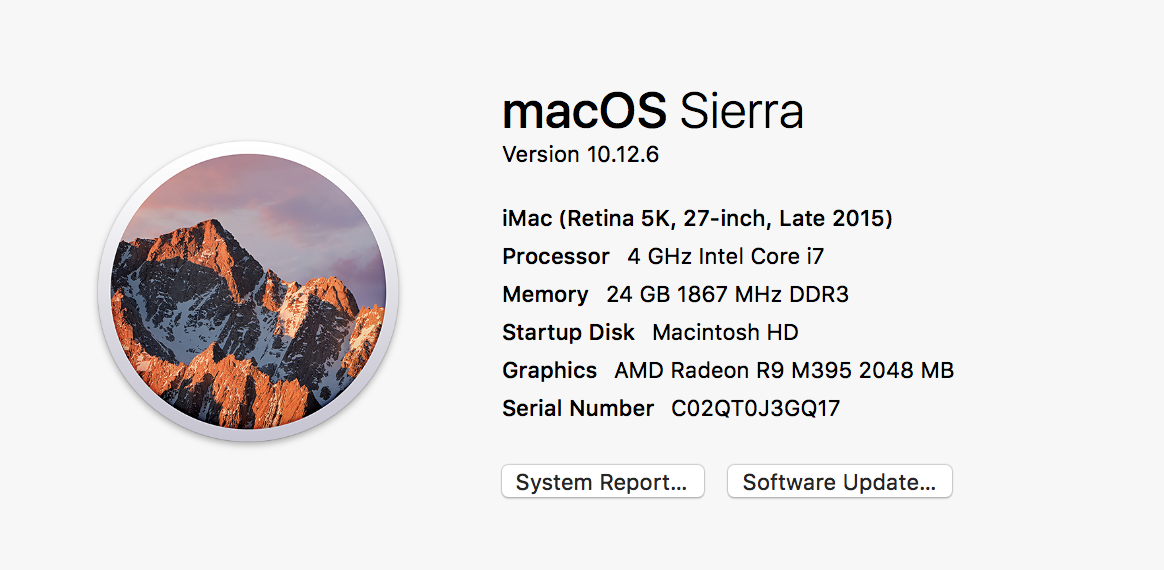Click the bold macOS word in title

tap(584, 110)
